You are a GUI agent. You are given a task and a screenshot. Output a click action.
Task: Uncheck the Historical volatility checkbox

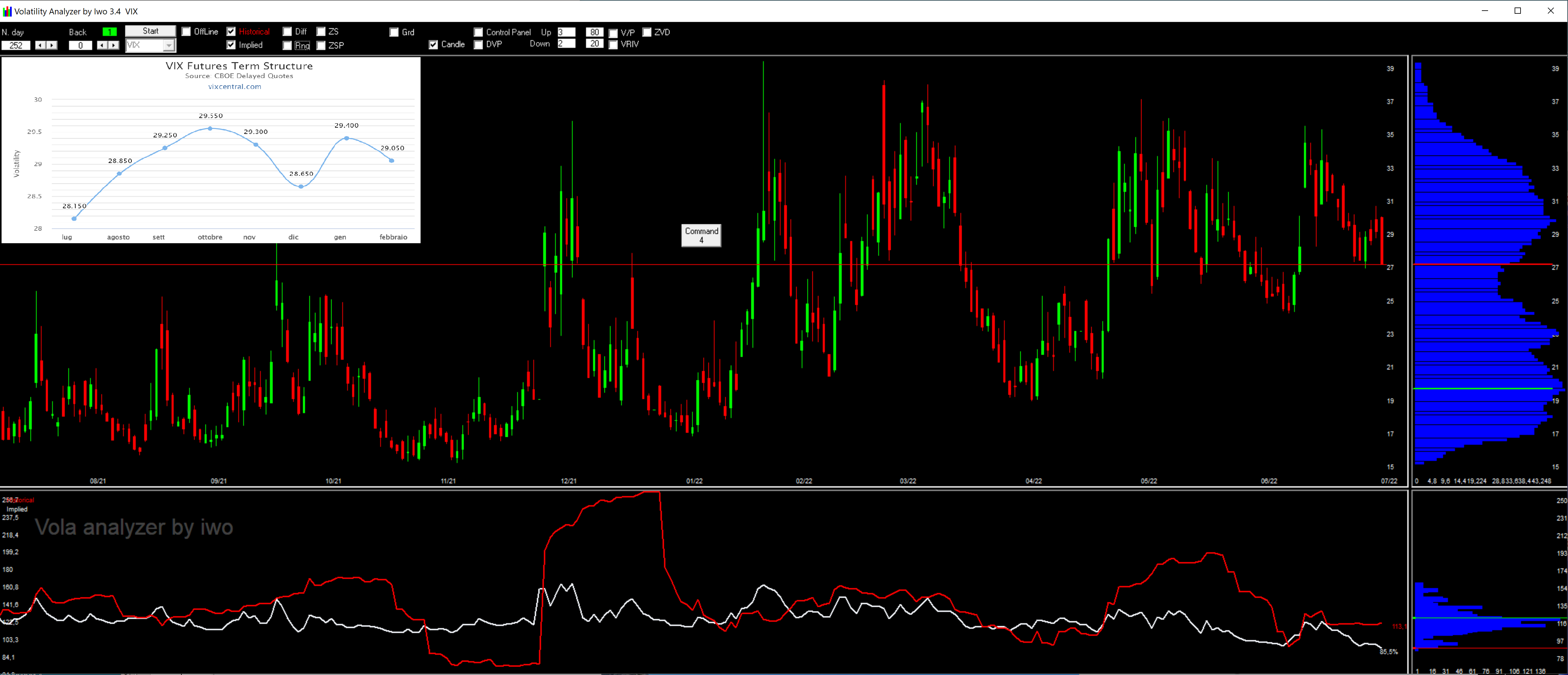[x=231, y=32]
